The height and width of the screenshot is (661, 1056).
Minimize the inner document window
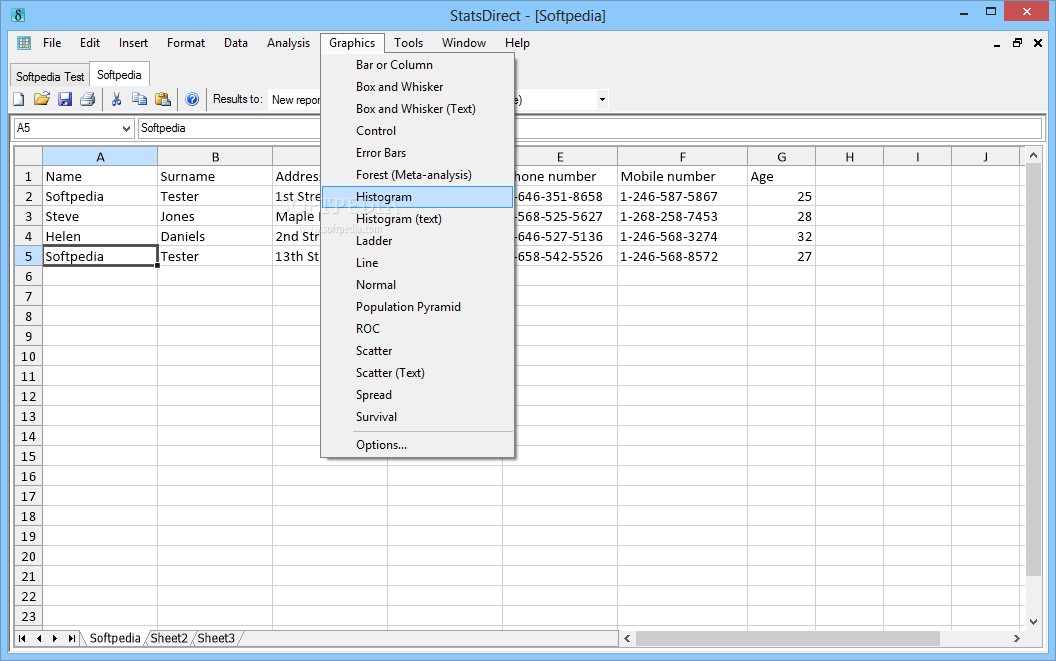click(997, 44)
